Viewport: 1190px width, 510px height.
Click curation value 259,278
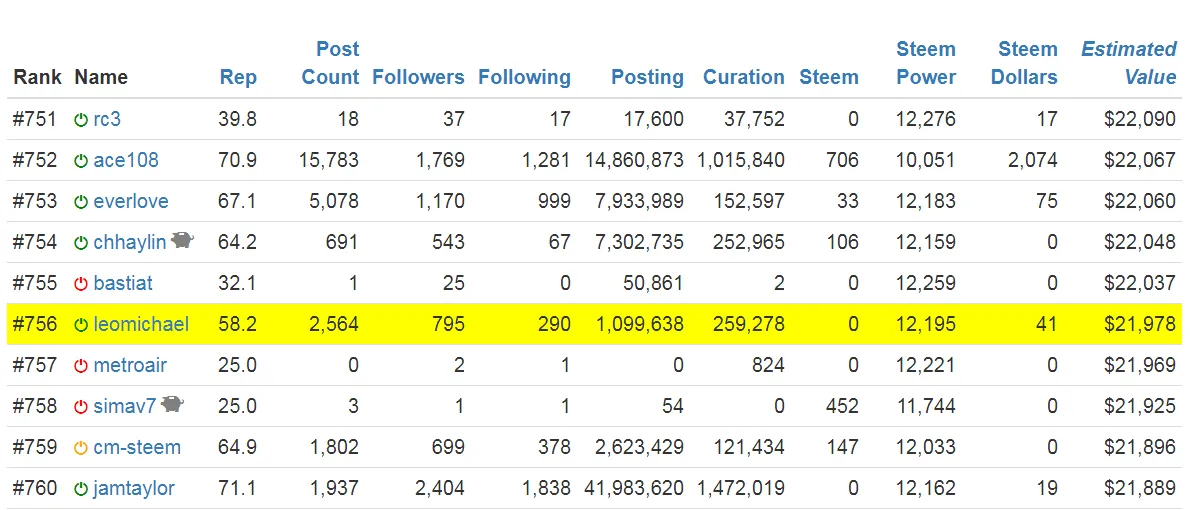tap(749, 325)
